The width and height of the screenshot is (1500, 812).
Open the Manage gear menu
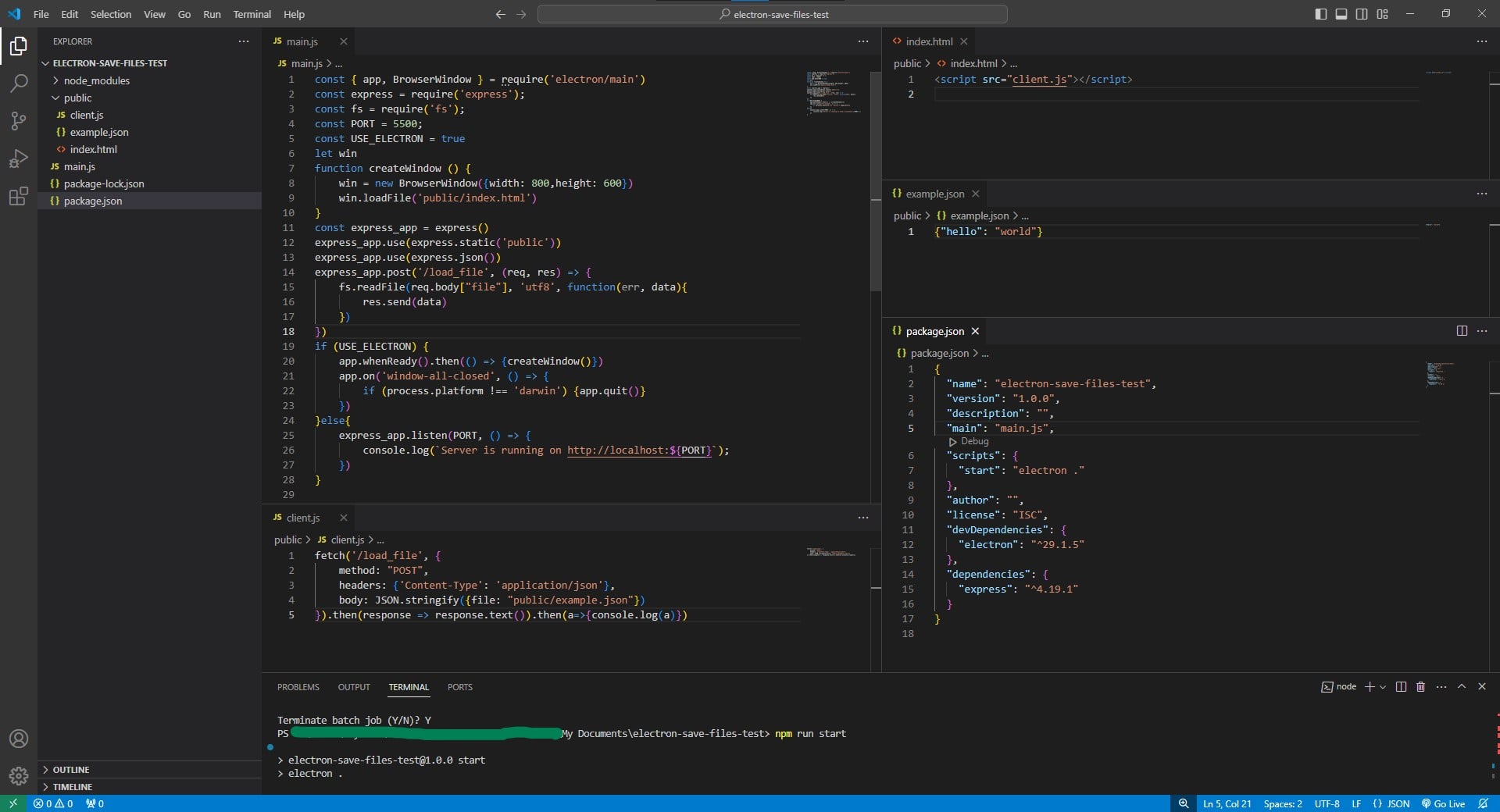(19, 776)
